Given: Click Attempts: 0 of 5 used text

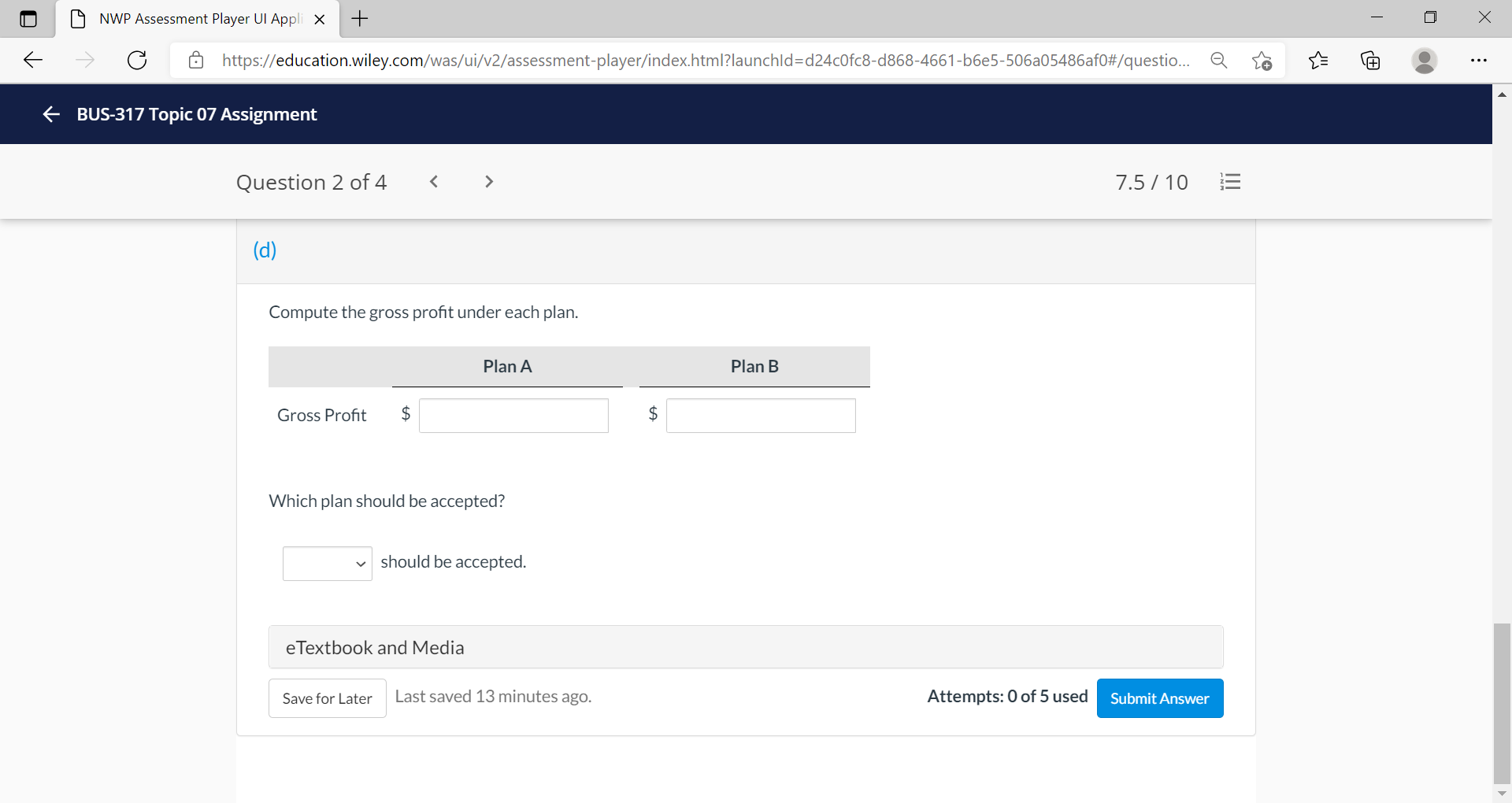Looking at the screenshot, I should click(1007, 696).
